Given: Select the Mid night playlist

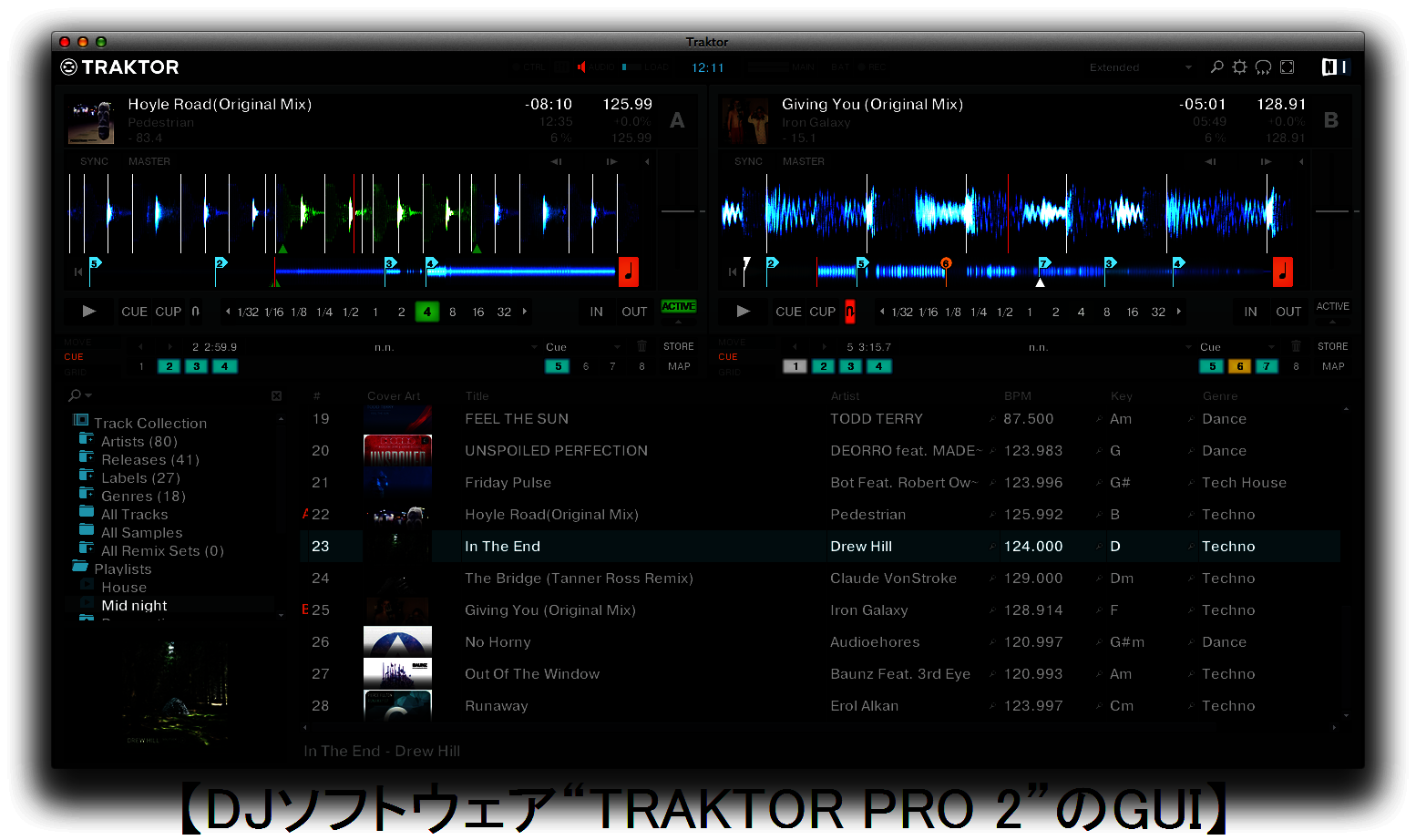Looking at the screenshot, I should click(x=134, y=606).
